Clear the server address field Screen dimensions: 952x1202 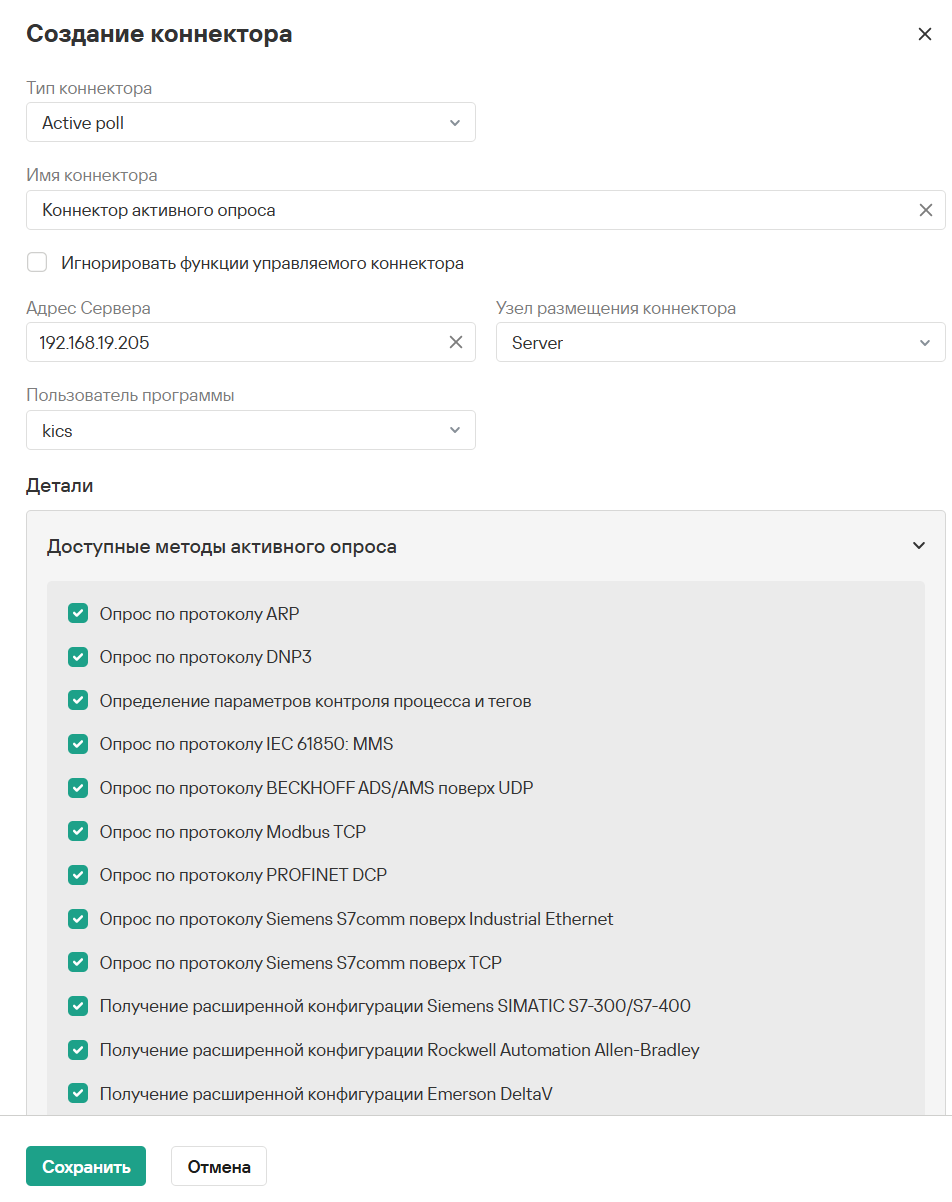pyautogui.click(x=455, y=342)
